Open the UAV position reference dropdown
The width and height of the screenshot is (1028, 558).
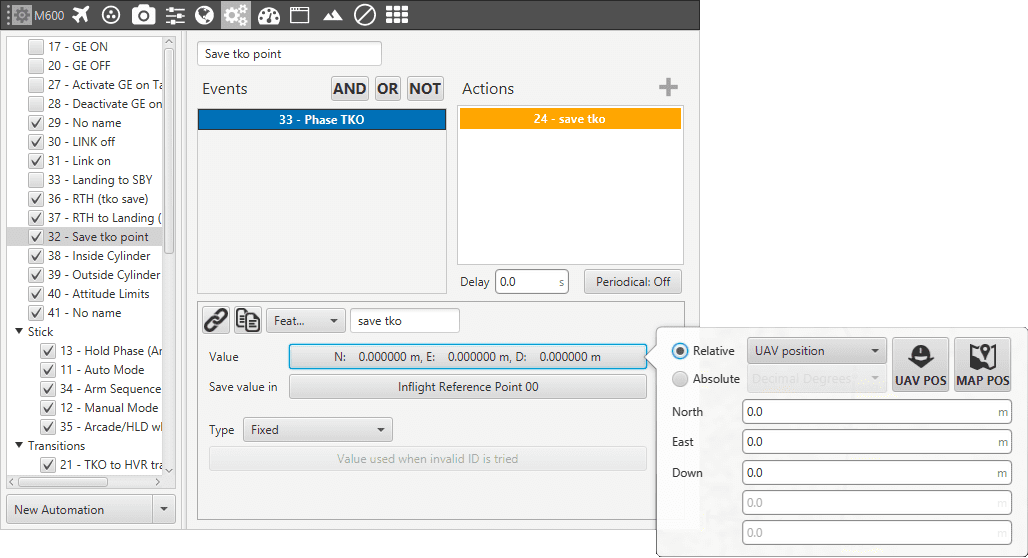816,351
